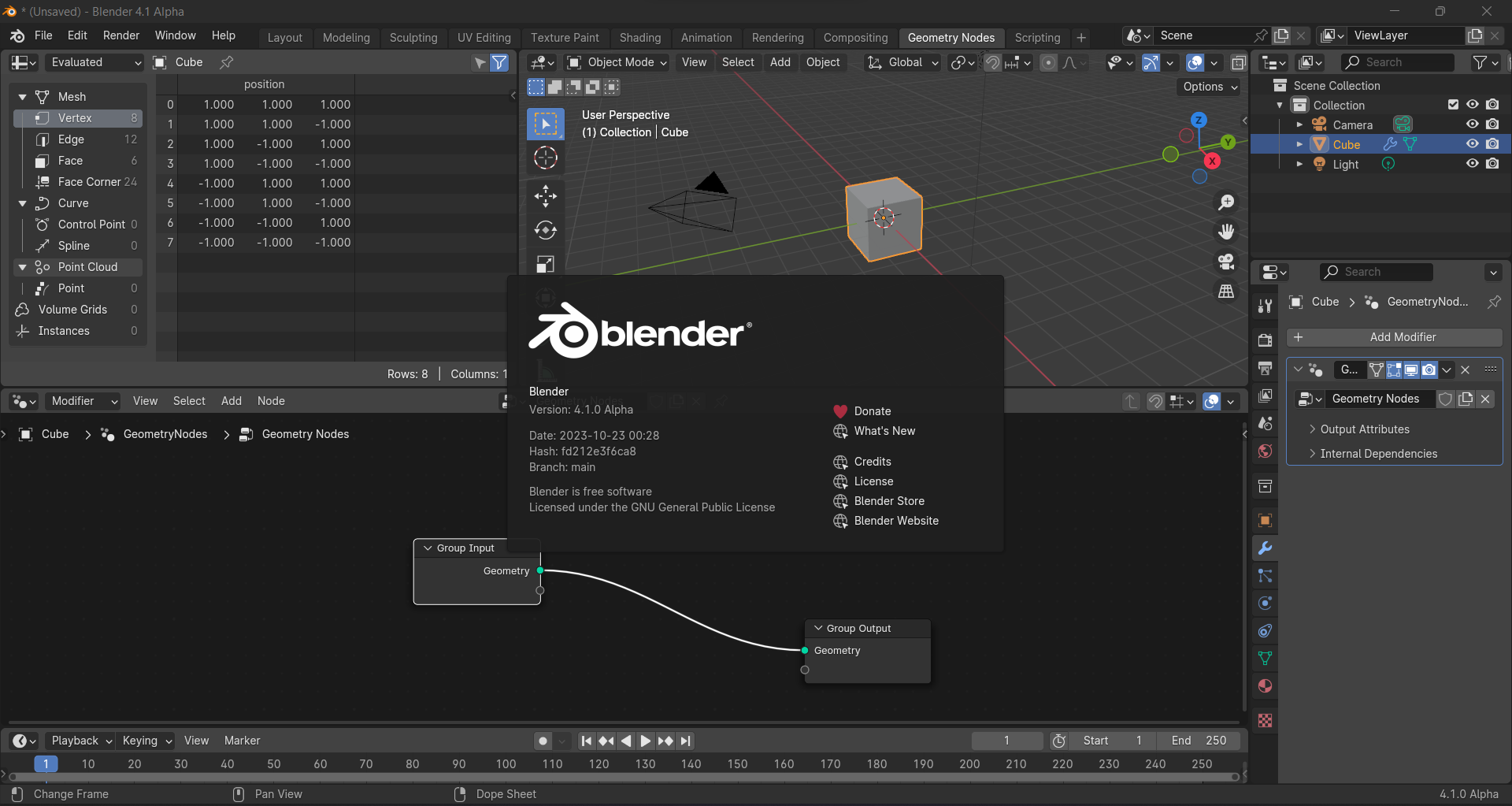This screenshot has width=1512, height=806.
Task: Open the Object Mode dropdown
Action: tap(617, 62)
